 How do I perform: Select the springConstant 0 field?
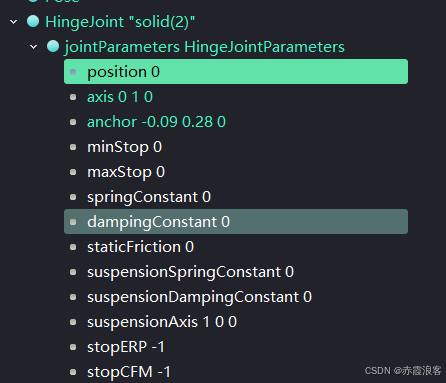coord(236,197)
